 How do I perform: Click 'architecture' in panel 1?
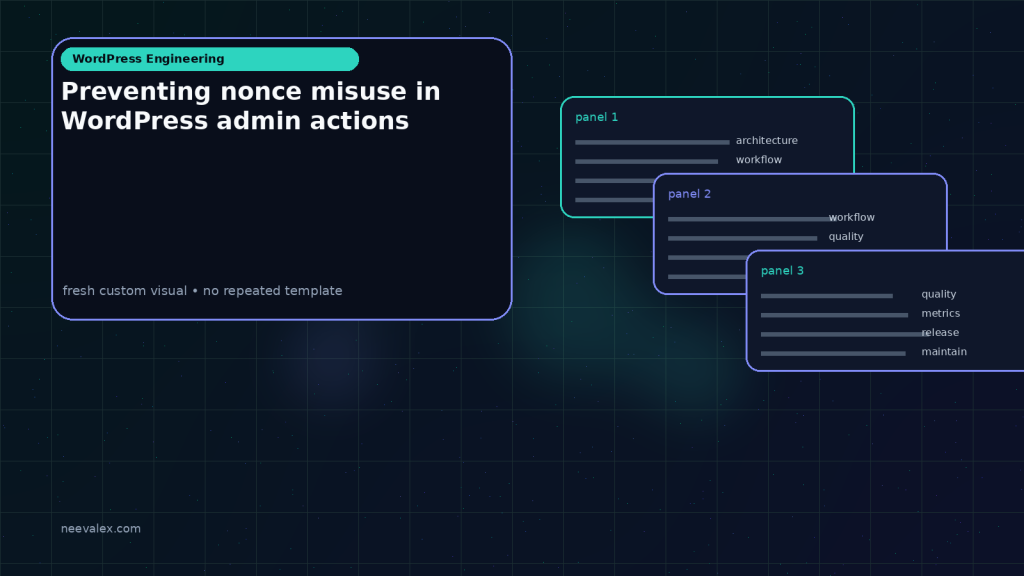coord(767,140)
